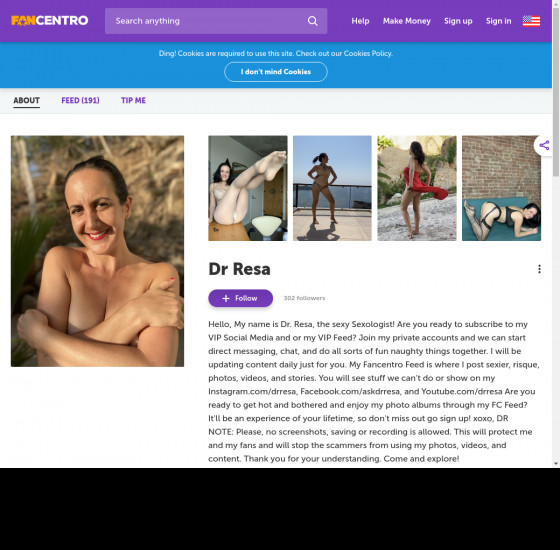Screen dimensions: 560x550
Task: Switch to the FEED (191) tab
Action: coord(80,100)
